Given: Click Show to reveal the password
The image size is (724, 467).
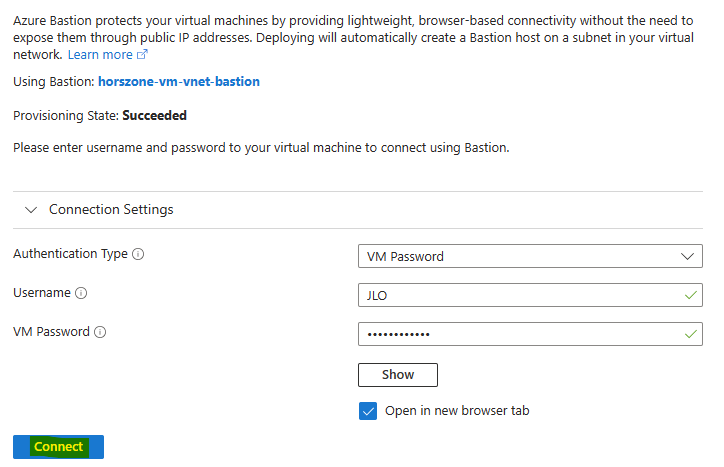Looking at the screenshot, I should click(x=398, y=375).
